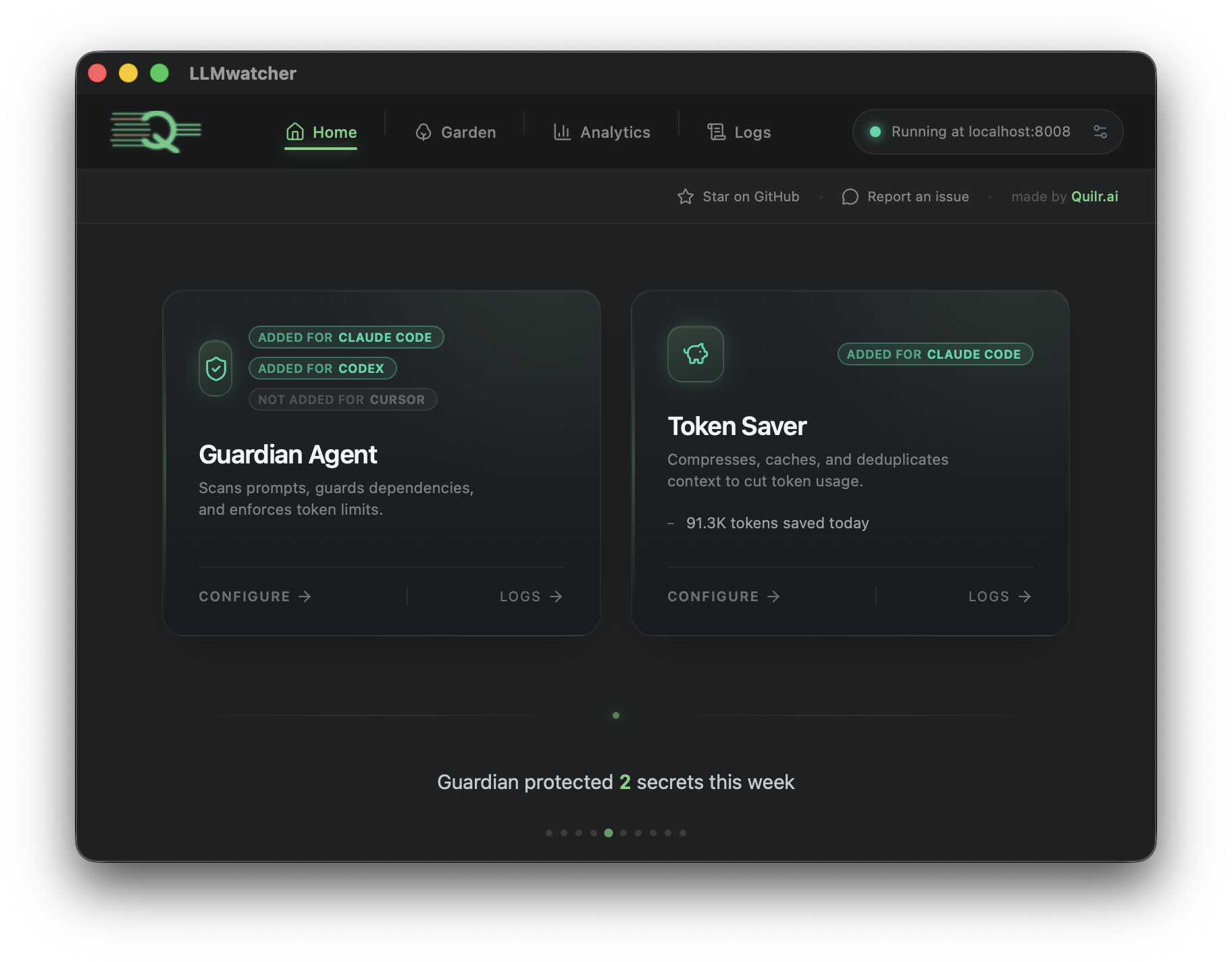Click the Analytics bar chart icon
The height and width of the screenshot is (962, 1232).
(x=562, y=132)
